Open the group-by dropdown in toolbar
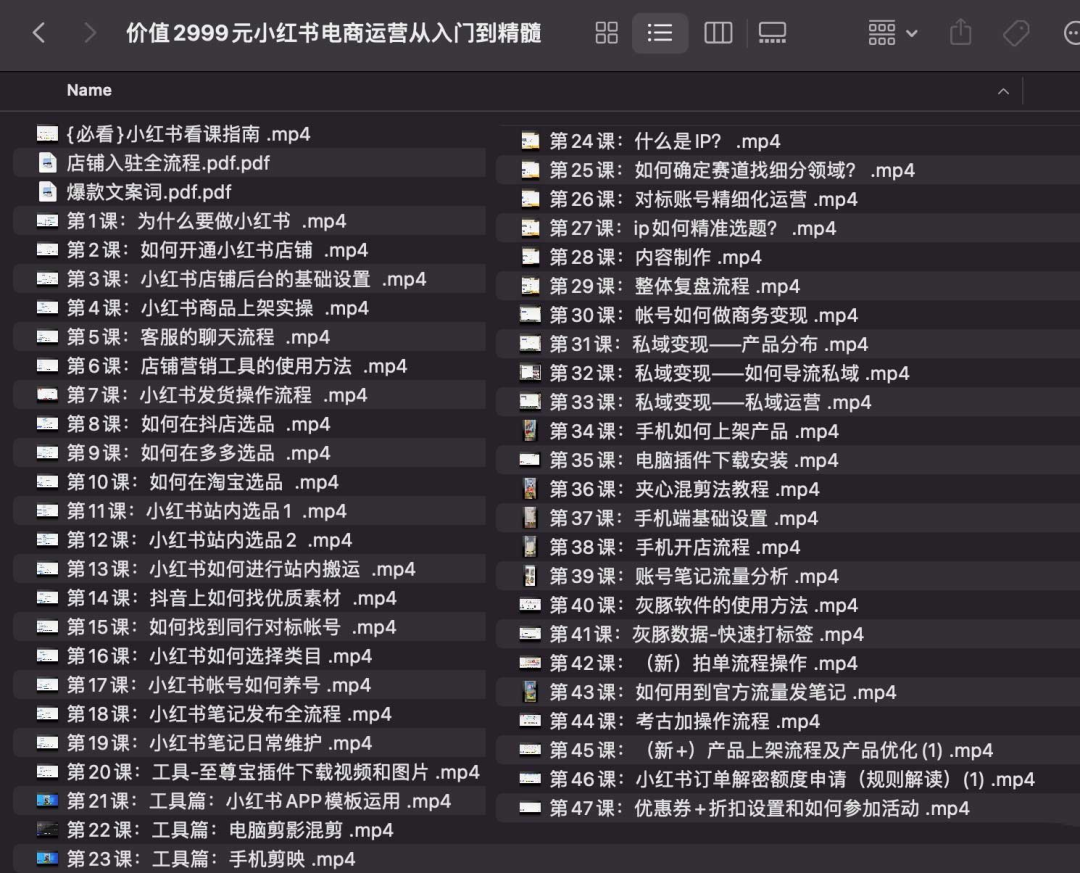1080x873 pixels. (x=892, y=32)
